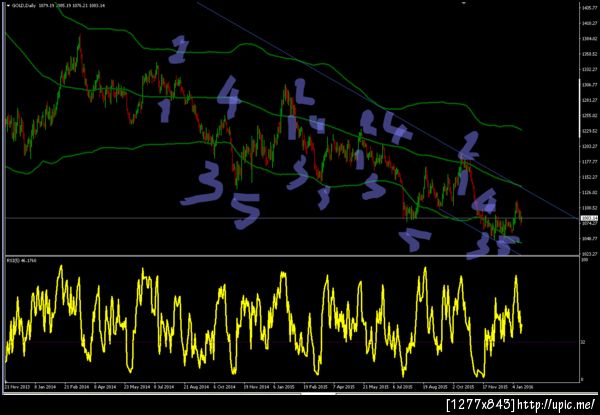Click the upic.me watermark link
Image resolution: width=600 pixels, height=415 pixels.
pyautogui.click(x=555, y=405)
